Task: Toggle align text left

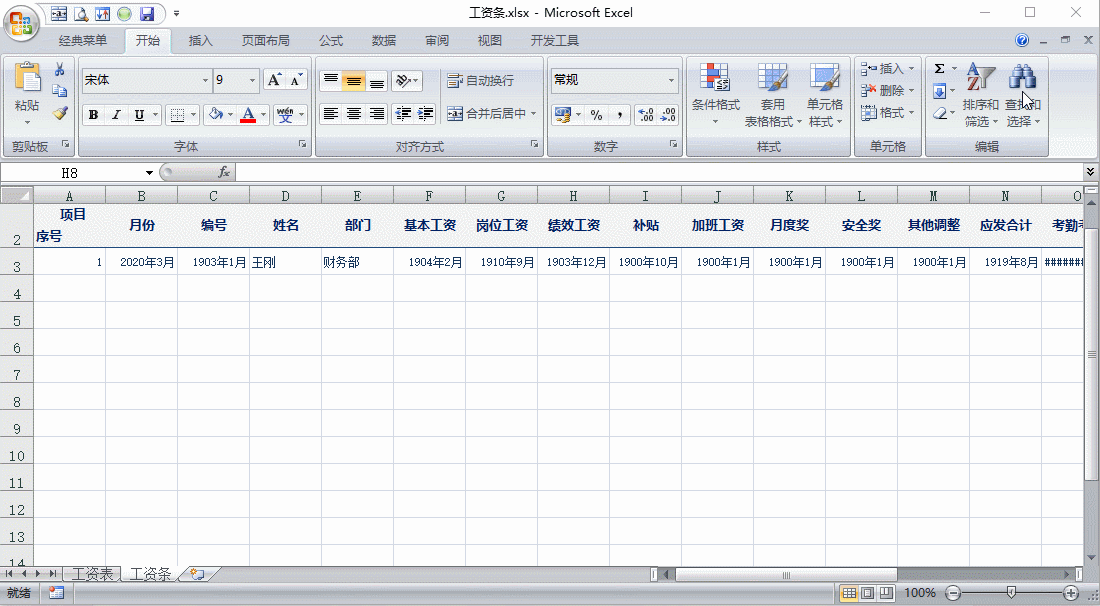Action: pos(331,114)
